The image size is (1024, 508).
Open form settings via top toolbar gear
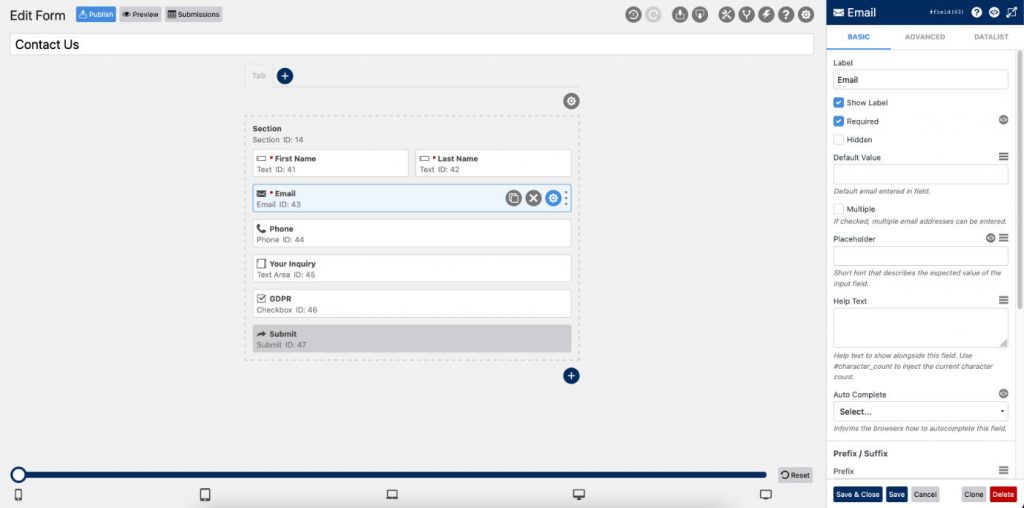(805, 15)
